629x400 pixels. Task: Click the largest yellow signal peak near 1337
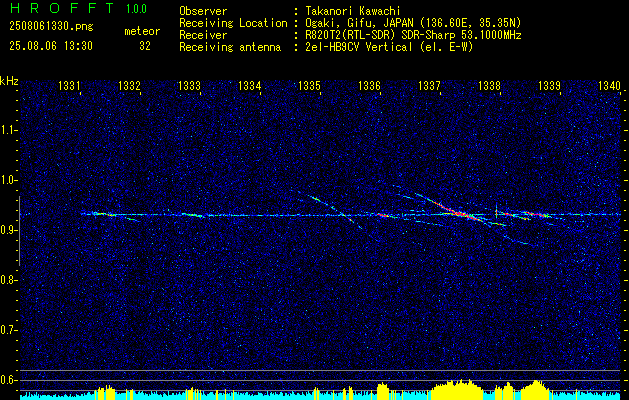(x=456, y=389)
